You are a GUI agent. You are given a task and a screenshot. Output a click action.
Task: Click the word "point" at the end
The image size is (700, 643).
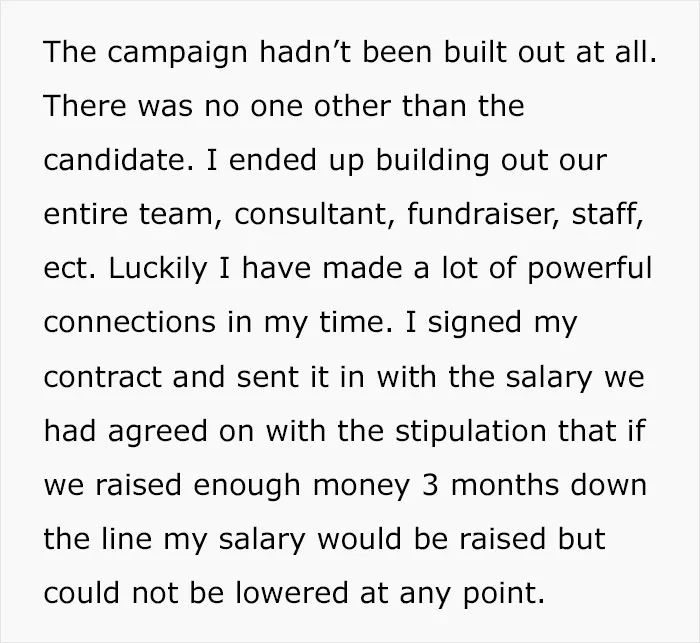(x=504, y=594)
